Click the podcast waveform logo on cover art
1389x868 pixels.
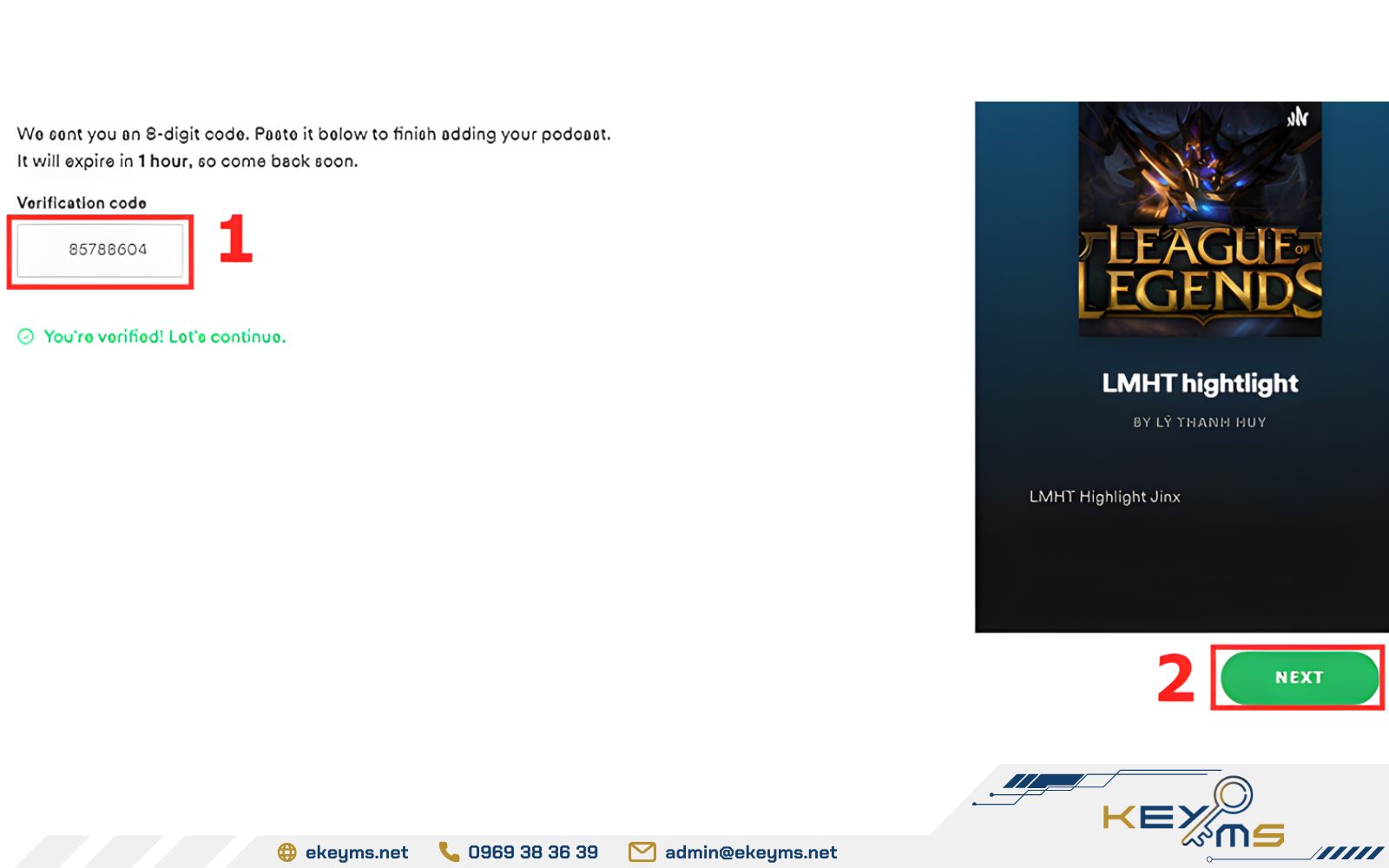point(1297,116)
